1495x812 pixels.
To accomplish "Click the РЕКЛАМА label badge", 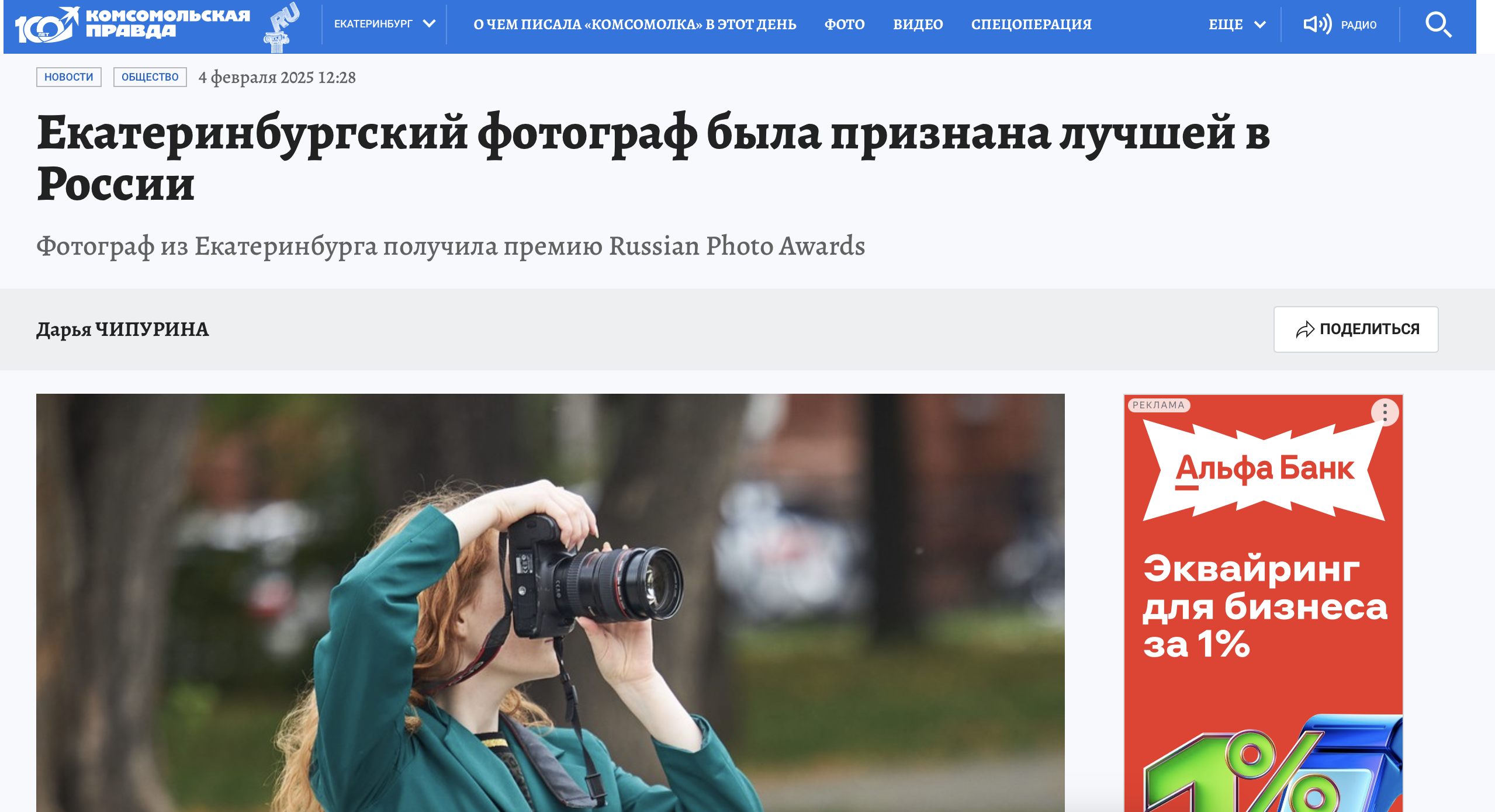I will click(1158, 405).
